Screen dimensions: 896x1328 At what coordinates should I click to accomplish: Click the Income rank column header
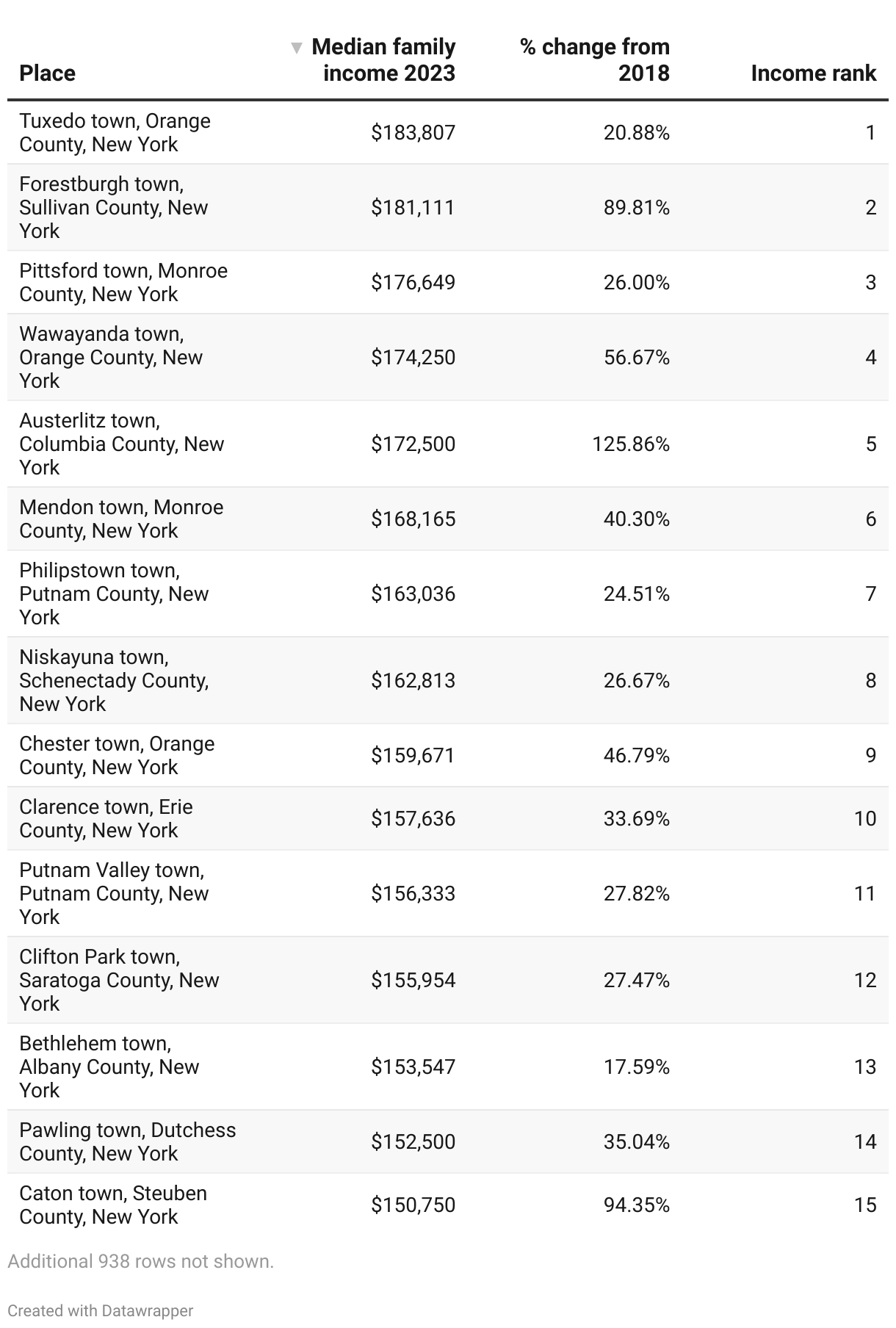coord(813,73)
